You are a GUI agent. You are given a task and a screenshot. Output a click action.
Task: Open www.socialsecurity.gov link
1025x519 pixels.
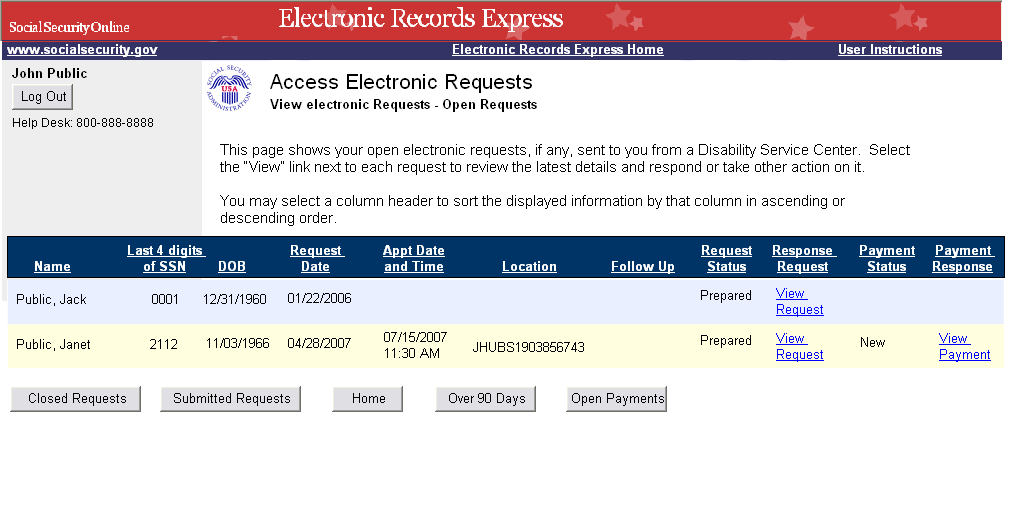[x=82, y=50]
